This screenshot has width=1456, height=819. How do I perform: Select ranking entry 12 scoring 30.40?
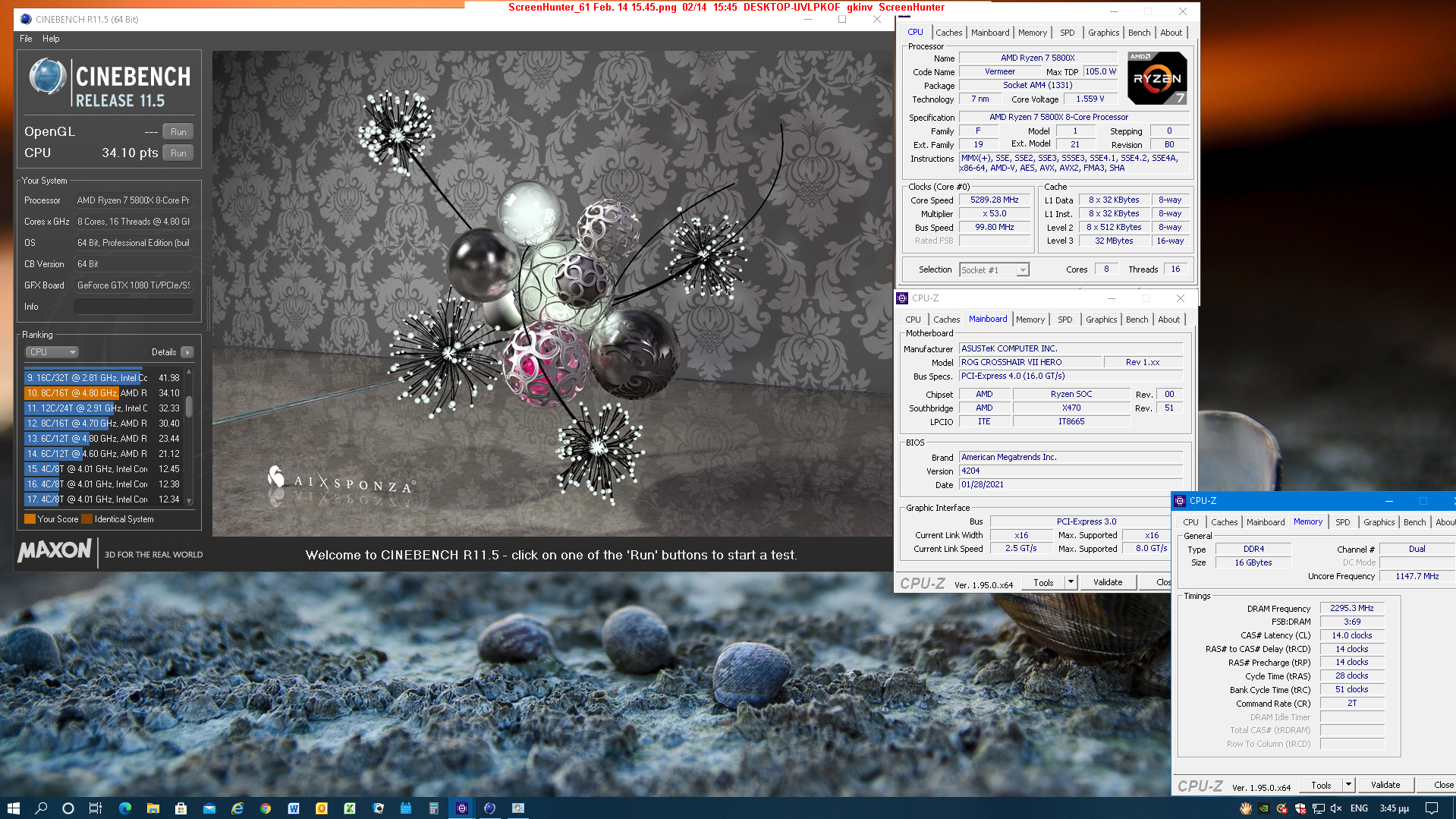(x=103, y=423)
